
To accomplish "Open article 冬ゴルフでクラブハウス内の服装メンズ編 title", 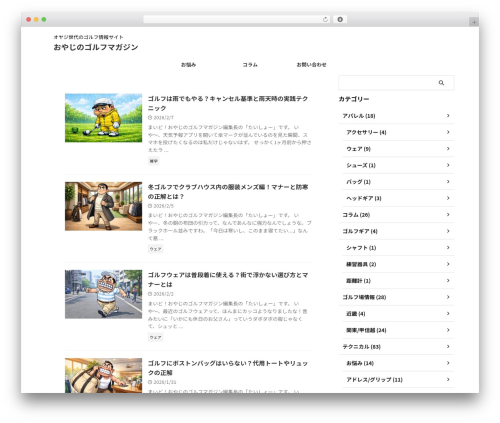I will coord(228,192).
